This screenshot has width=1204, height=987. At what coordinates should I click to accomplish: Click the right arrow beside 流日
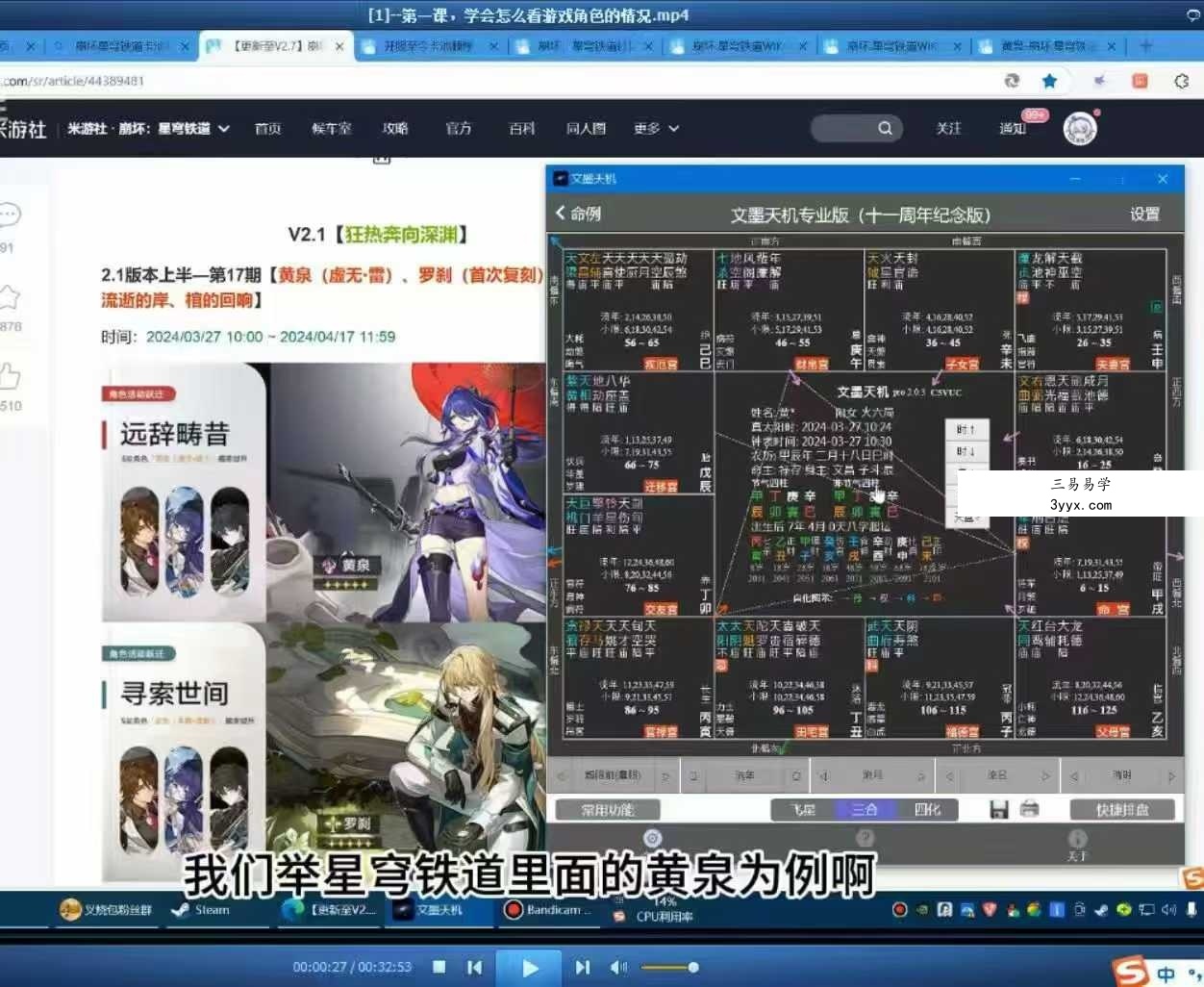[x=1045, y=775]
